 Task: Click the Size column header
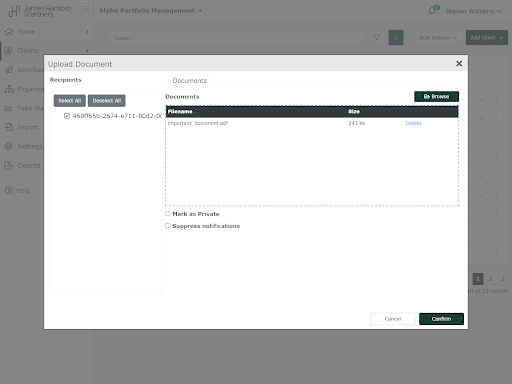point(354,111)
